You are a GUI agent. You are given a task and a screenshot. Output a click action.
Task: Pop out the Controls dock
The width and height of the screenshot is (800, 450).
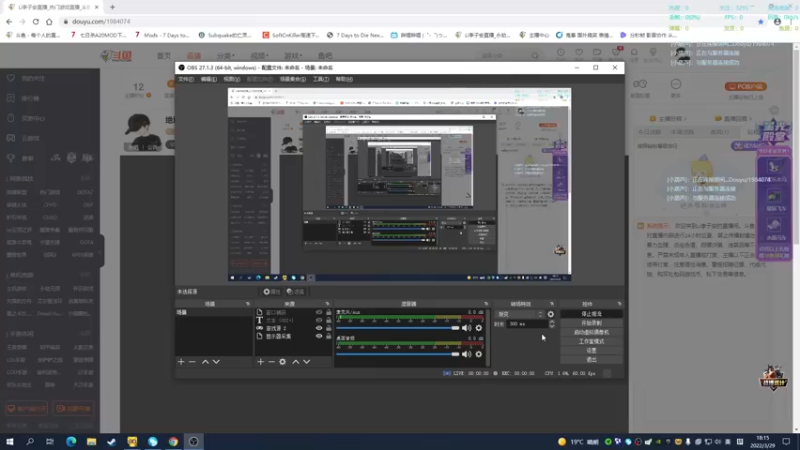[x=619, y=304]
